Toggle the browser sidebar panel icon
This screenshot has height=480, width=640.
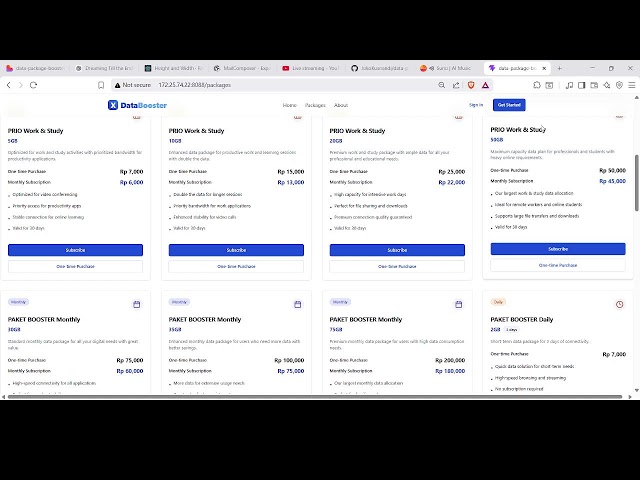coord(582,85)
